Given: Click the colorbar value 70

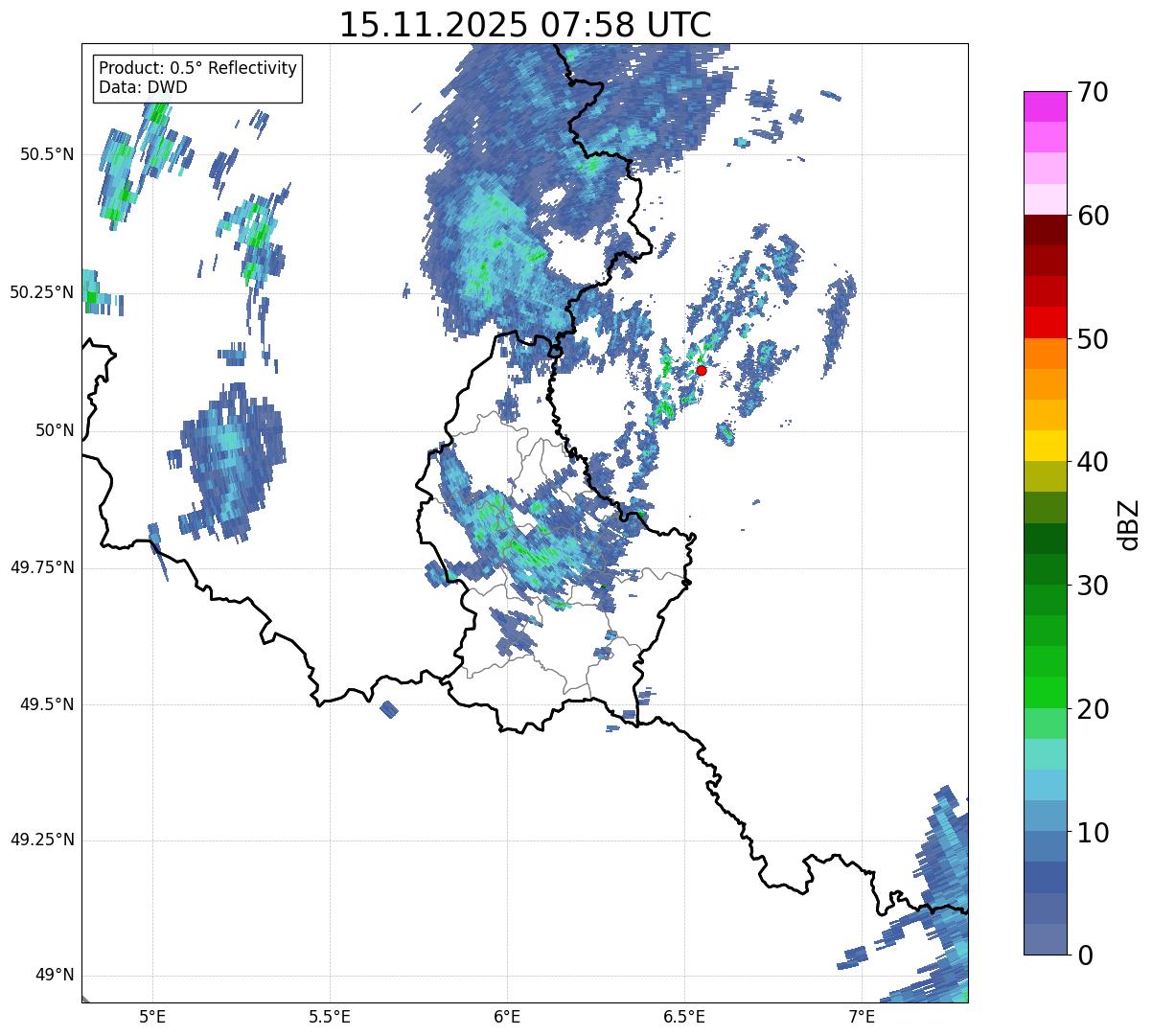Looking at the screenshot, I should (1093, 92).
